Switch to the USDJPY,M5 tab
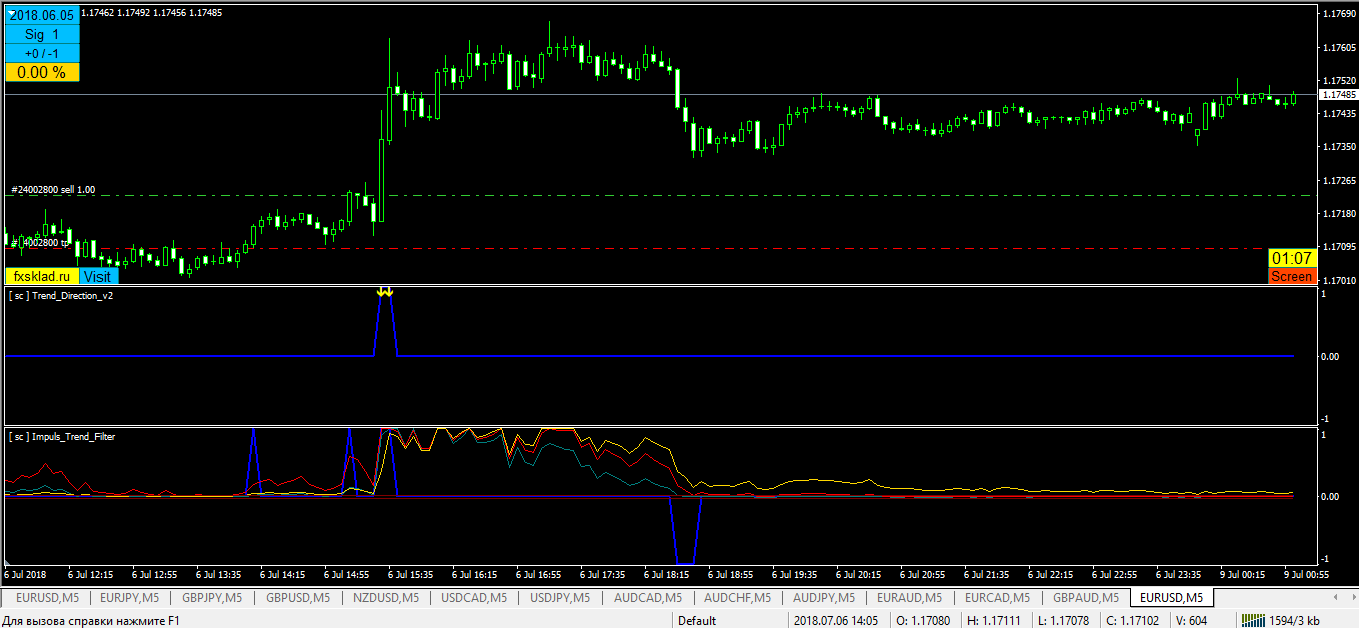Screen dimensions: 1359x628 pyautogui.click(x=560, y=598)
